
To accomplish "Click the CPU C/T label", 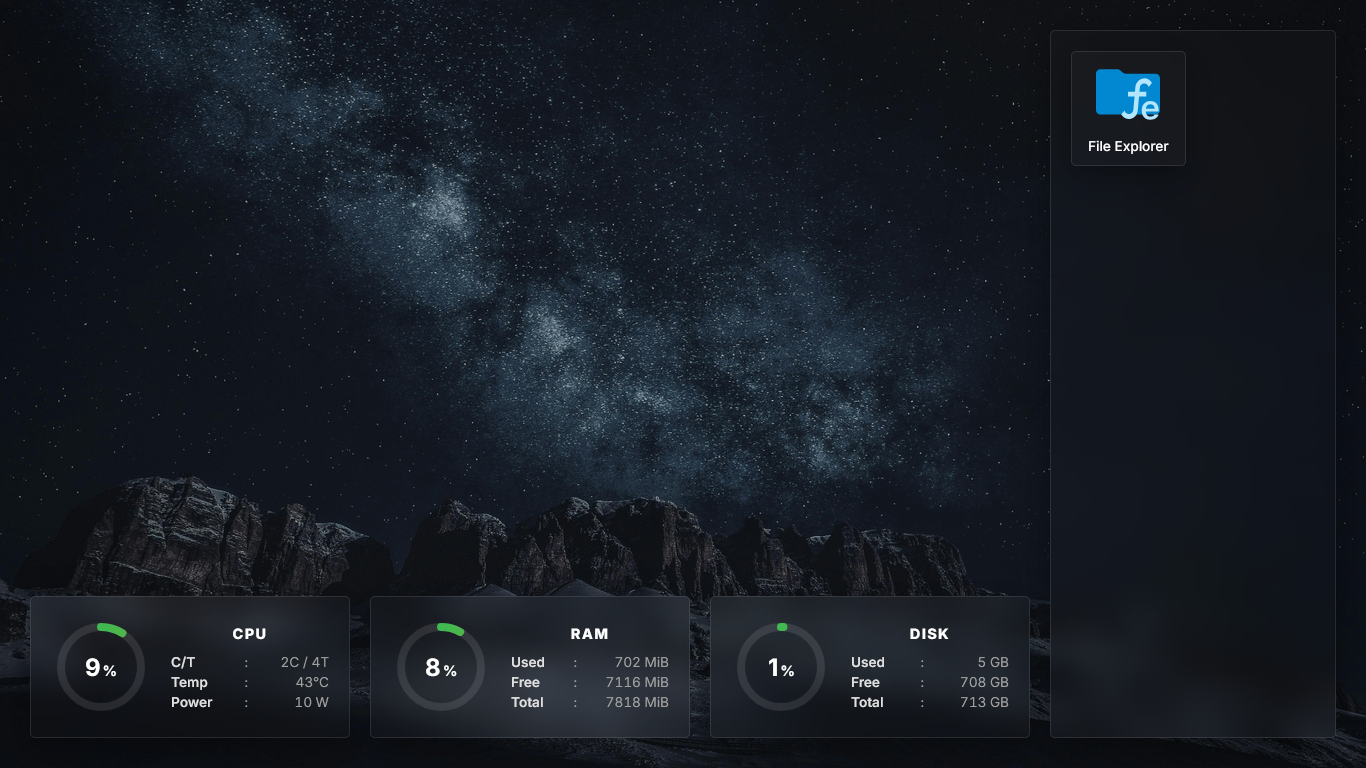I will click(183, 662).
